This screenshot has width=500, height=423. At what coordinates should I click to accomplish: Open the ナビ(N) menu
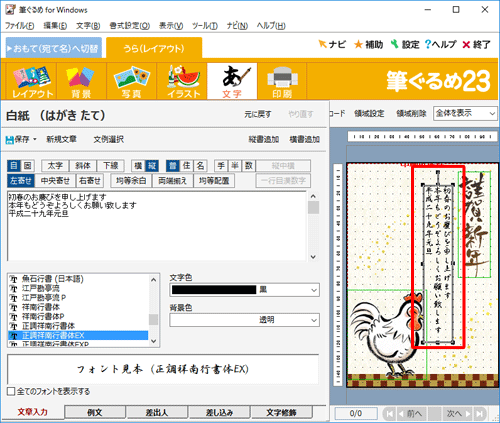(237, 26)
